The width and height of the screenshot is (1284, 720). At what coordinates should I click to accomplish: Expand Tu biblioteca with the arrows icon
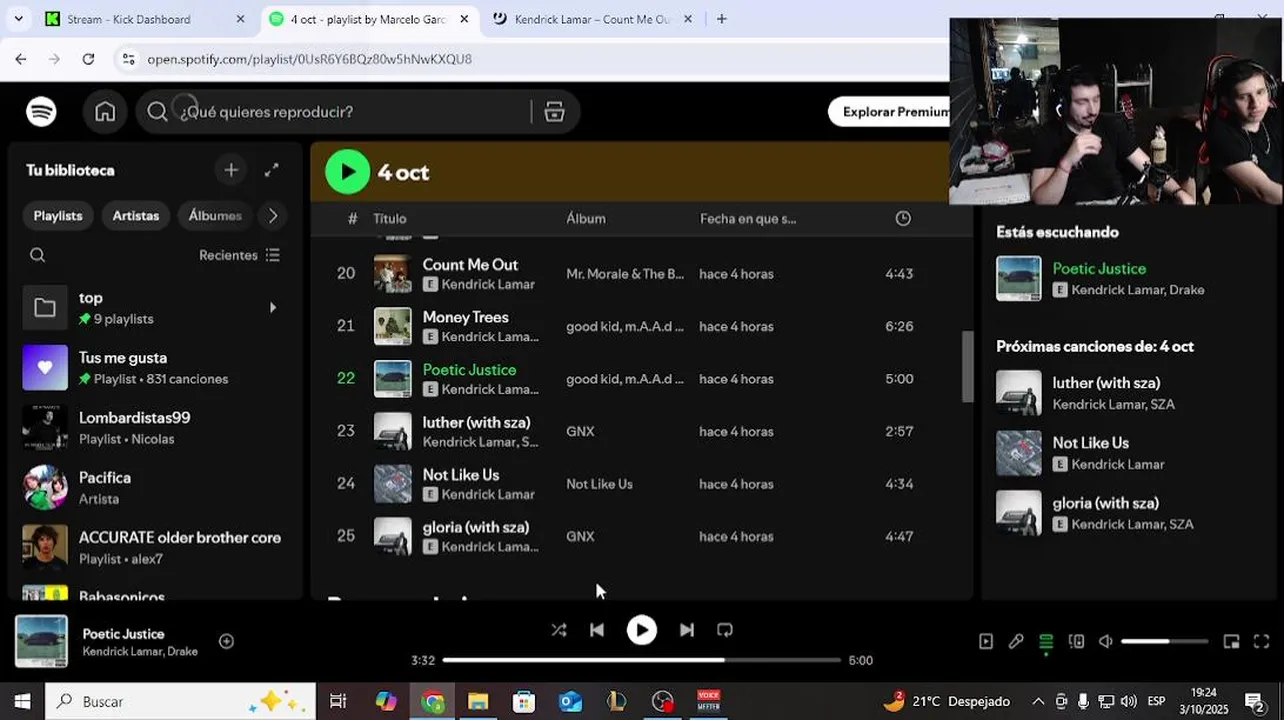[x=272, y=170]
